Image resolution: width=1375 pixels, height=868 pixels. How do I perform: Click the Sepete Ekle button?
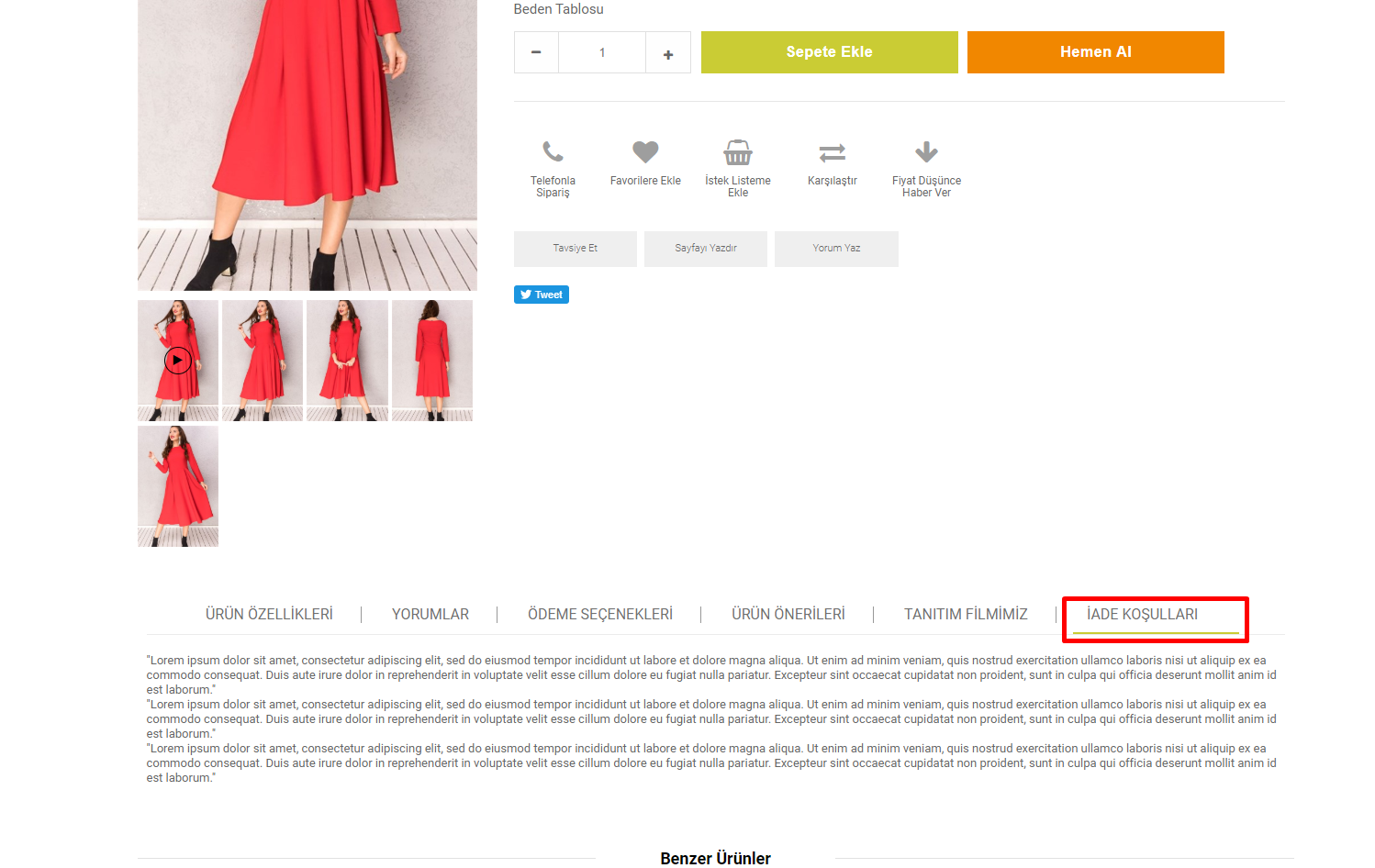(829, 52)
